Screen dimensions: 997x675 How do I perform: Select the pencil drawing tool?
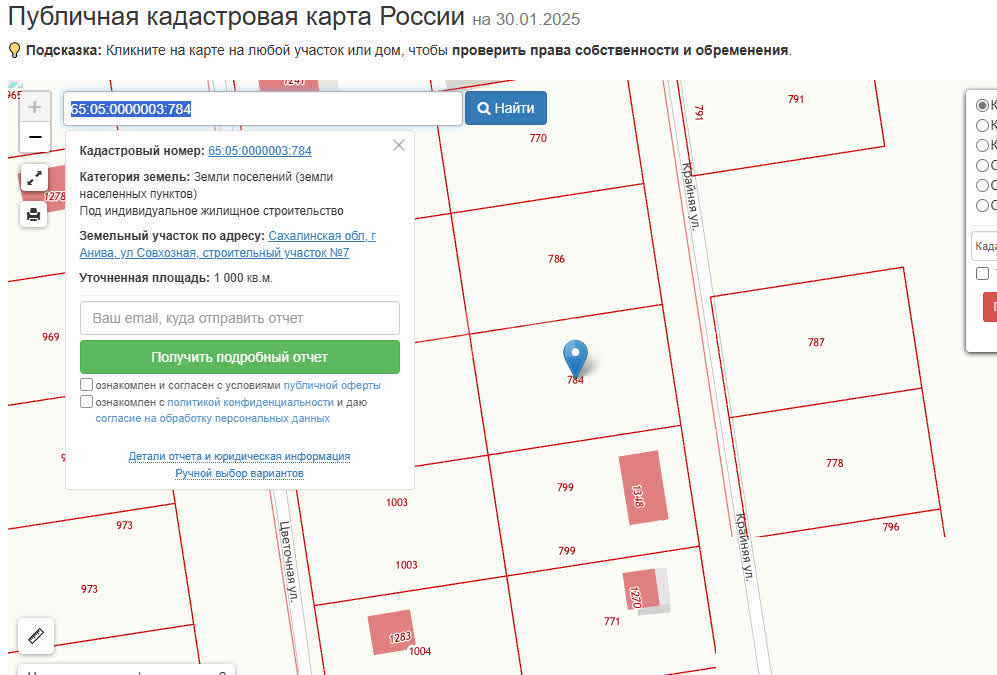[36, 635]
